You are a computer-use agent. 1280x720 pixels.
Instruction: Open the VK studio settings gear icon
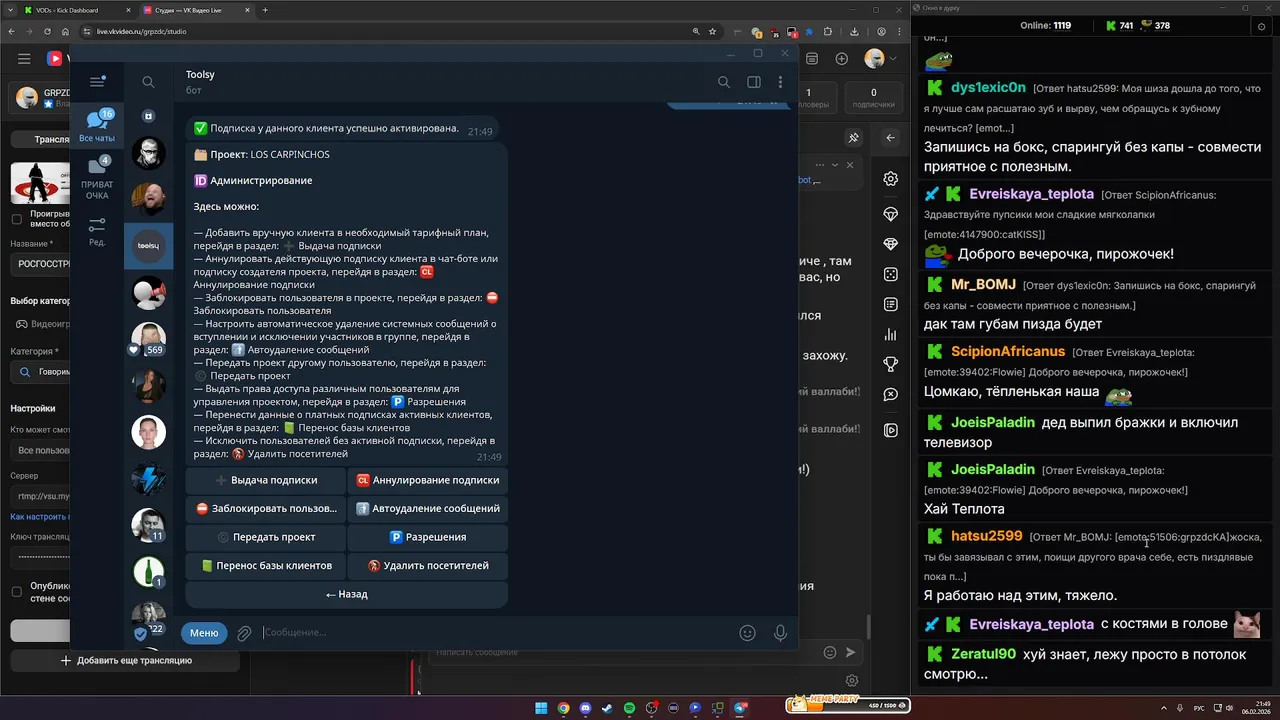890,179
